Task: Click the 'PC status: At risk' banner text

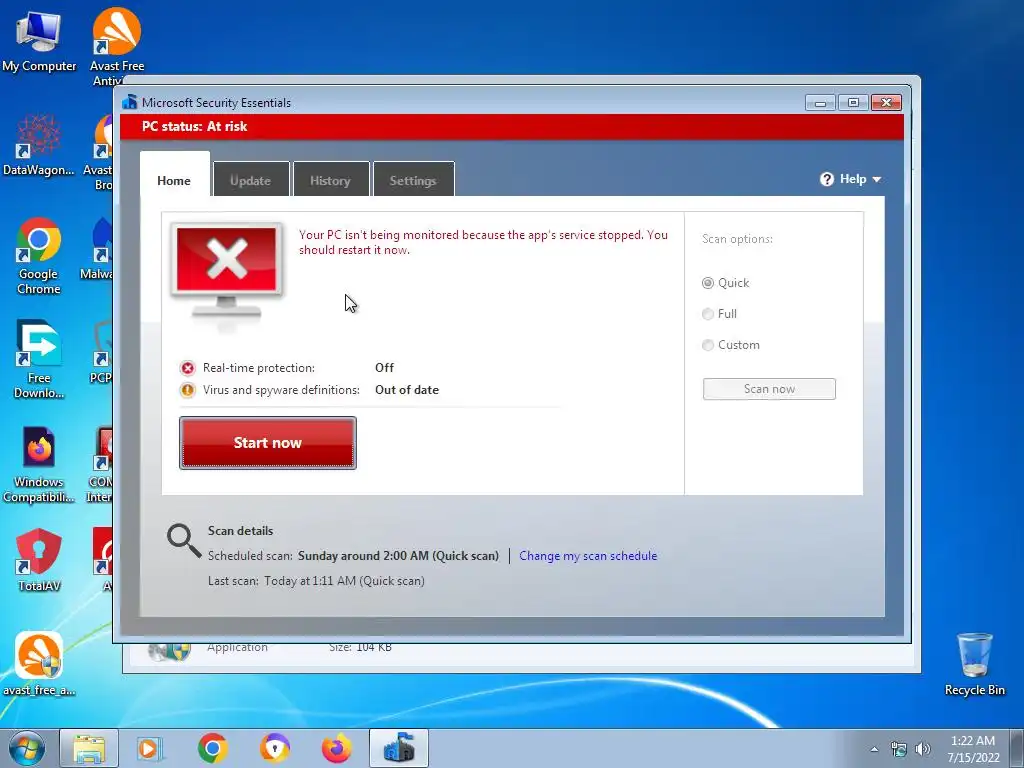Action: (195, 127)
